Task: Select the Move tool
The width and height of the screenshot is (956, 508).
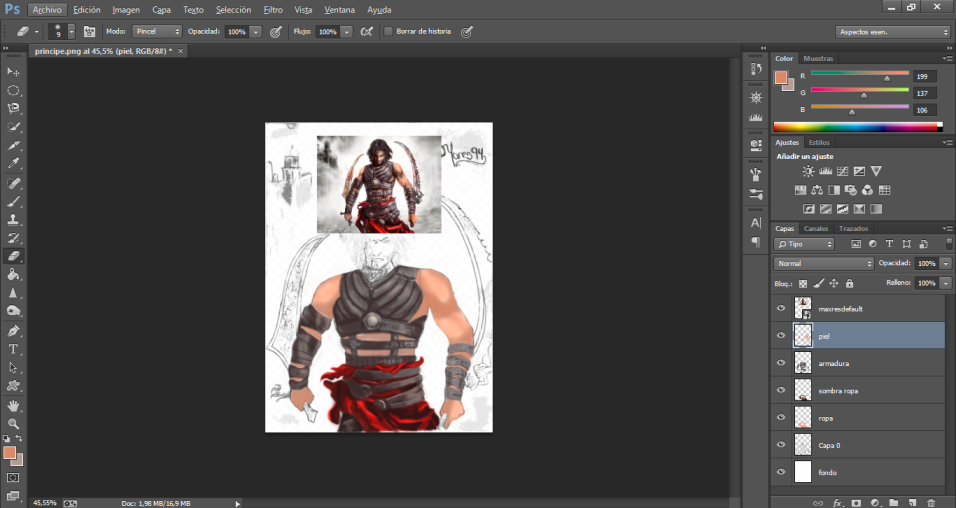Action: pos(13,71)
